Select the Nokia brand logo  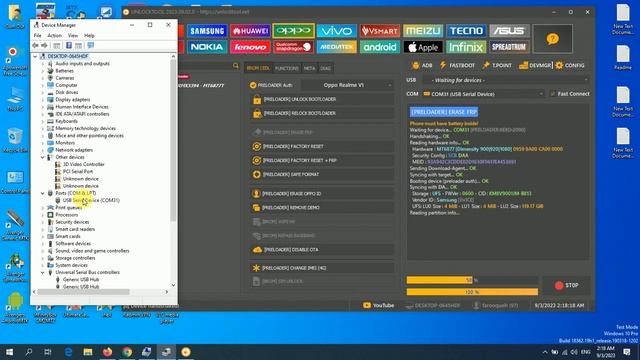[207, 47]
